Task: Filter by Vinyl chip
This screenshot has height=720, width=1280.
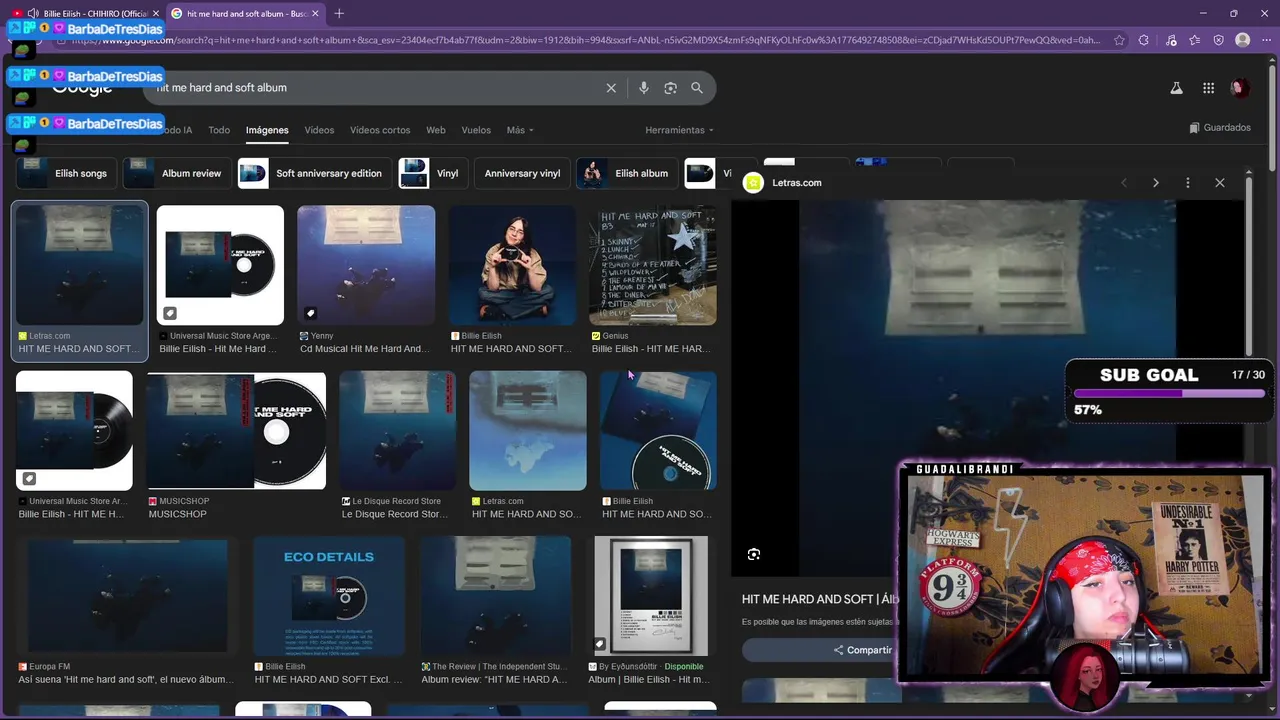Action: 432,173
